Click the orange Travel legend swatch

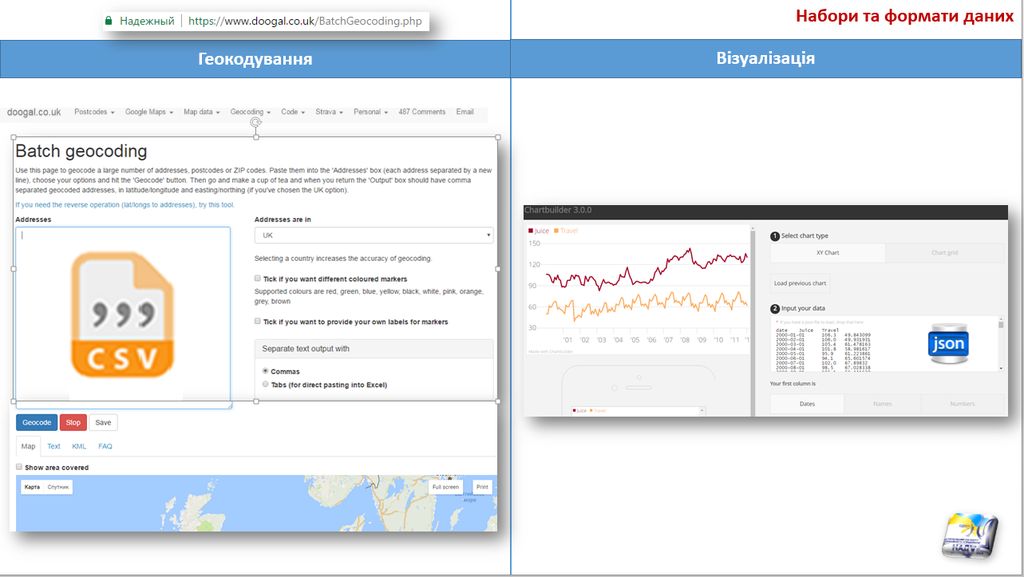click(556, 230)
